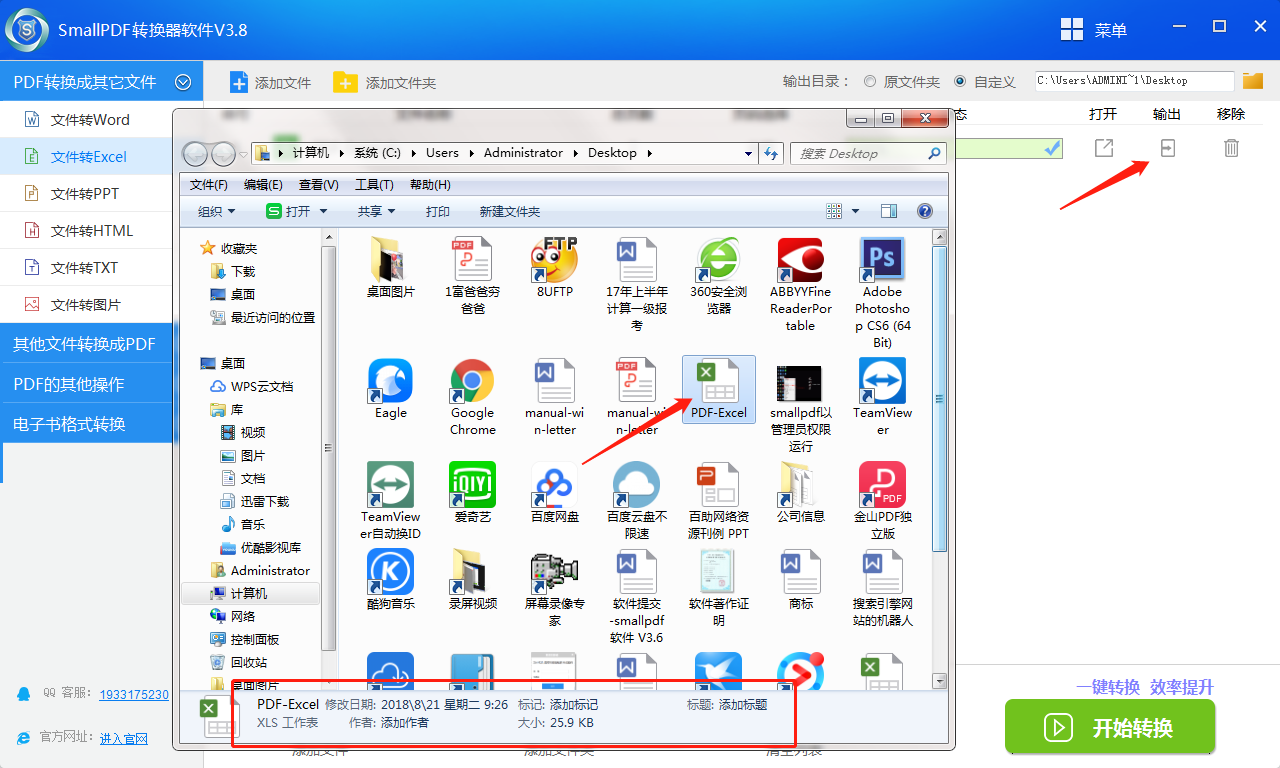Click the Explorer refresh address button
The width and height of the screenshot is (1280, 768).
click(771, 153)
